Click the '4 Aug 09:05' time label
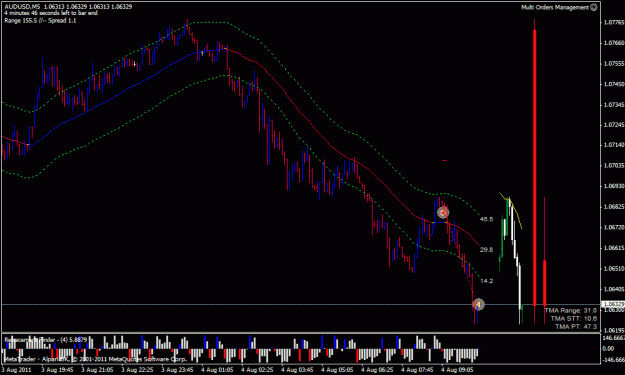Screen dimensions: 625x375 457,370
